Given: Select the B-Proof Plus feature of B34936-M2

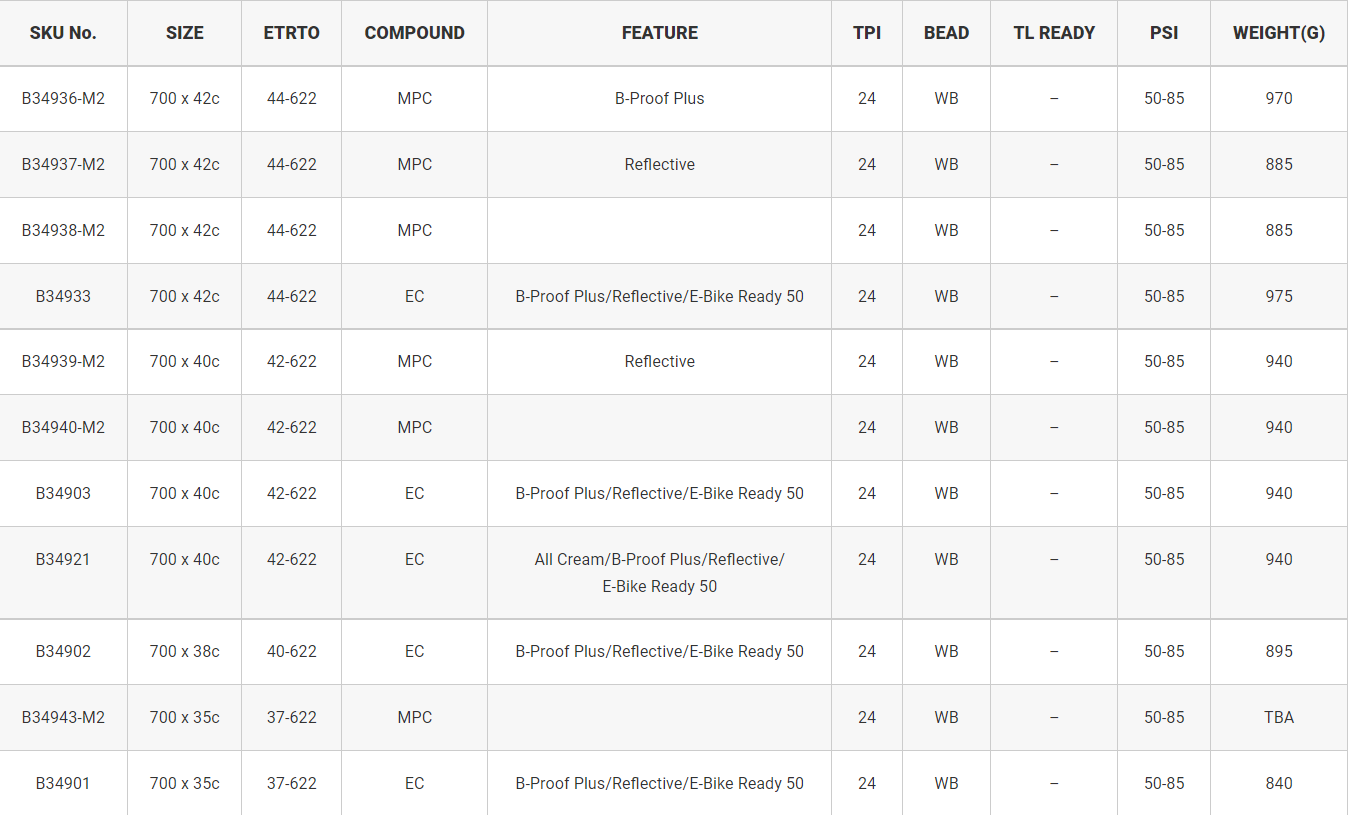Looking at the screenshot, I should tap(659, 98).
